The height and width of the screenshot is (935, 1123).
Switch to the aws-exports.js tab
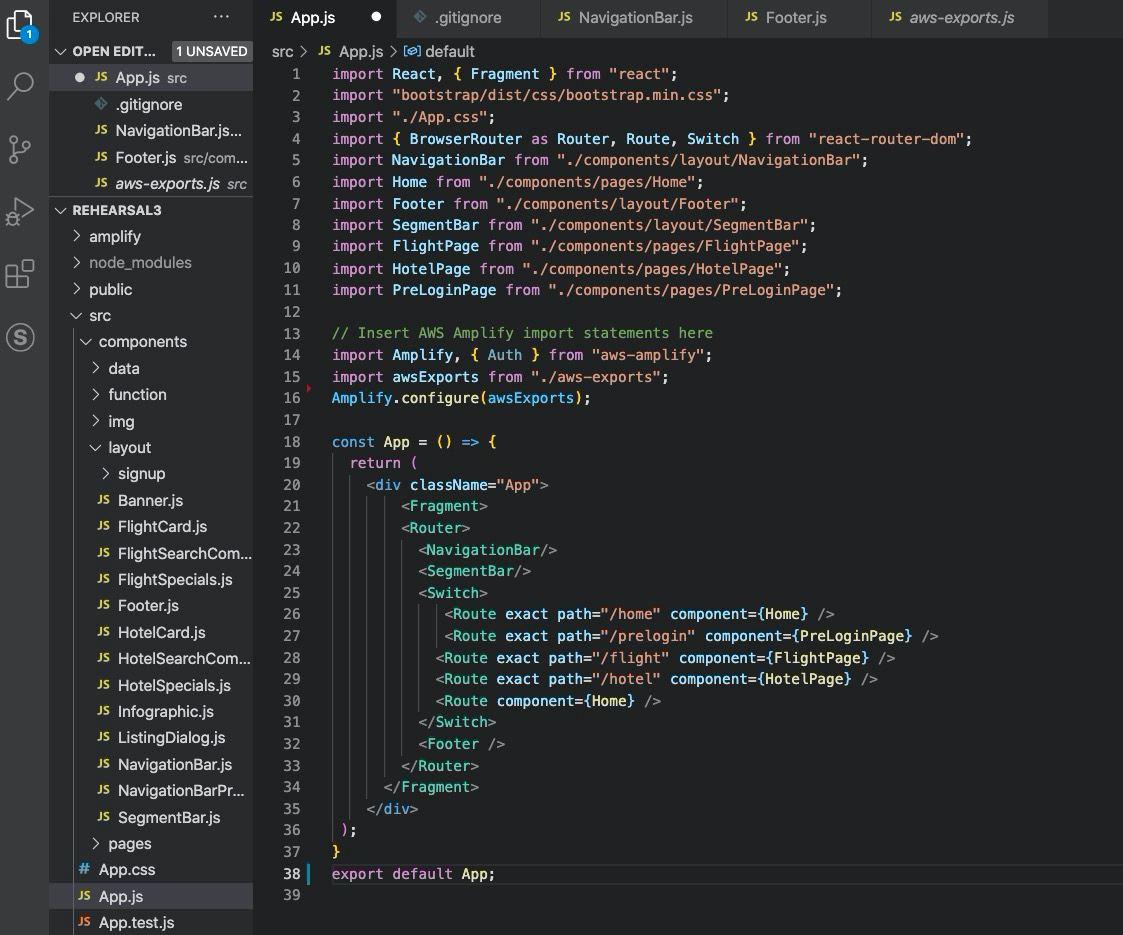pos(961,17)
